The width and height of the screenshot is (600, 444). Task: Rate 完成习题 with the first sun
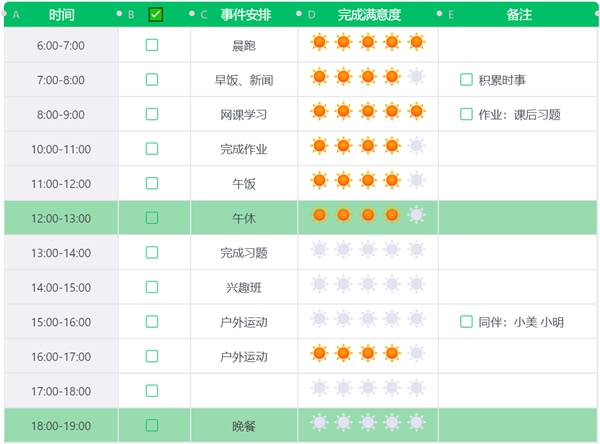[x=319, y=250]
